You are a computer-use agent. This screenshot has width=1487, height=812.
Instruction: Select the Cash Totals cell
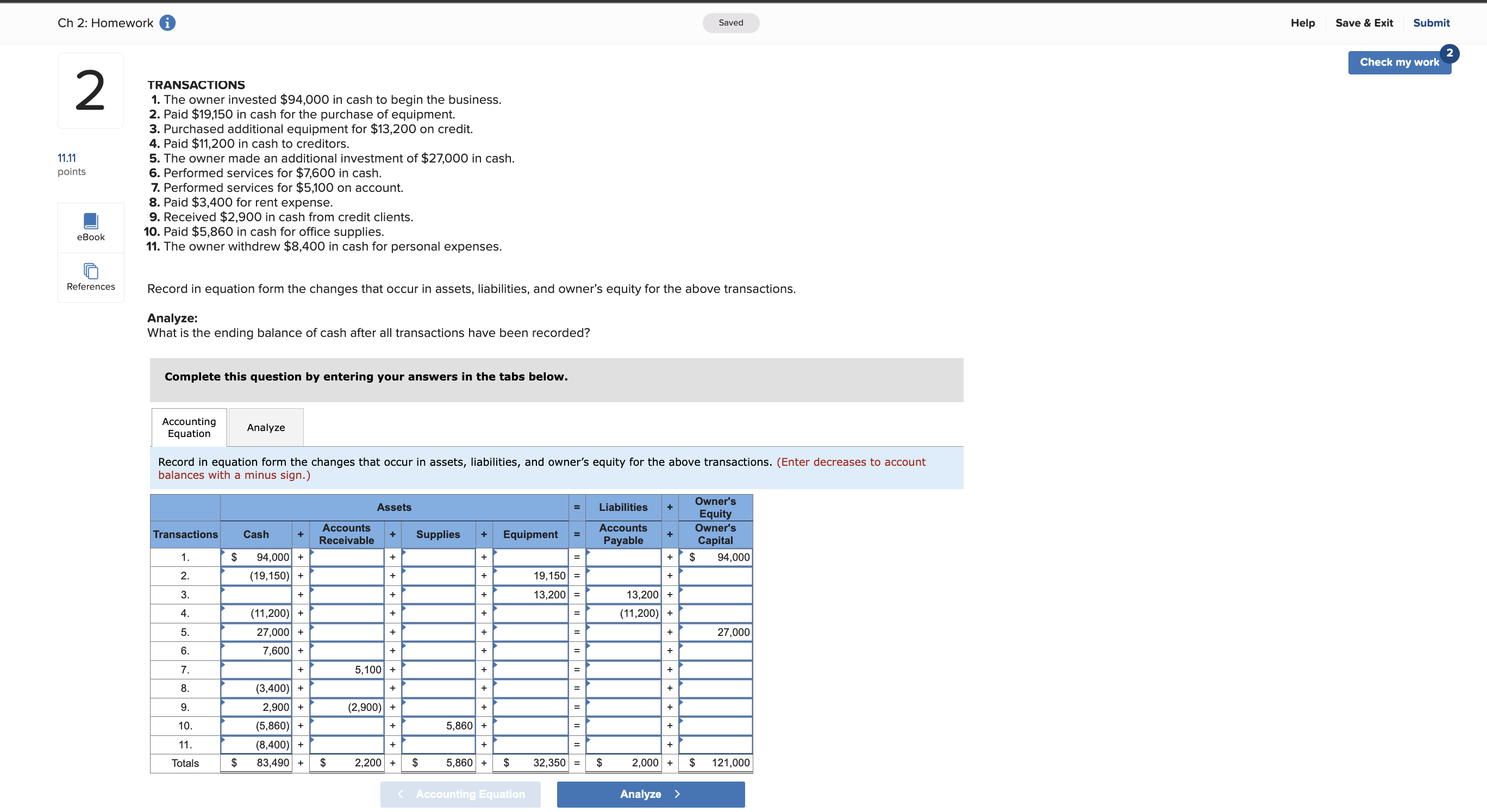(x=256, y=763)
